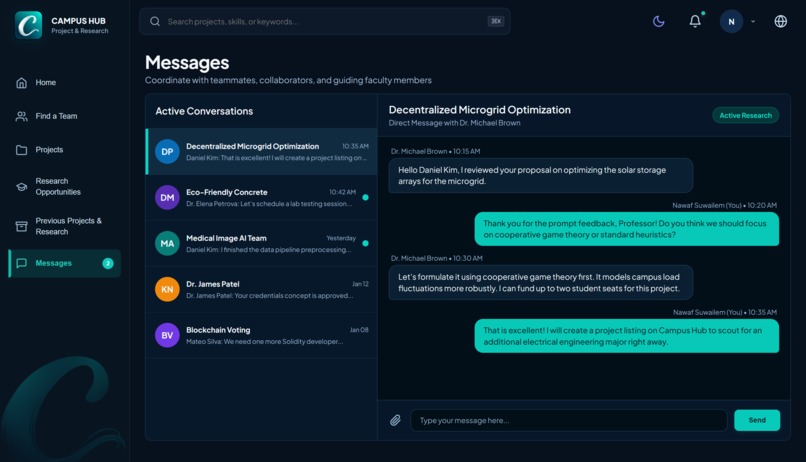
Task: Open the Blockchain Voting conversation title
Action: pyautogui.click(x=218, y=330)
